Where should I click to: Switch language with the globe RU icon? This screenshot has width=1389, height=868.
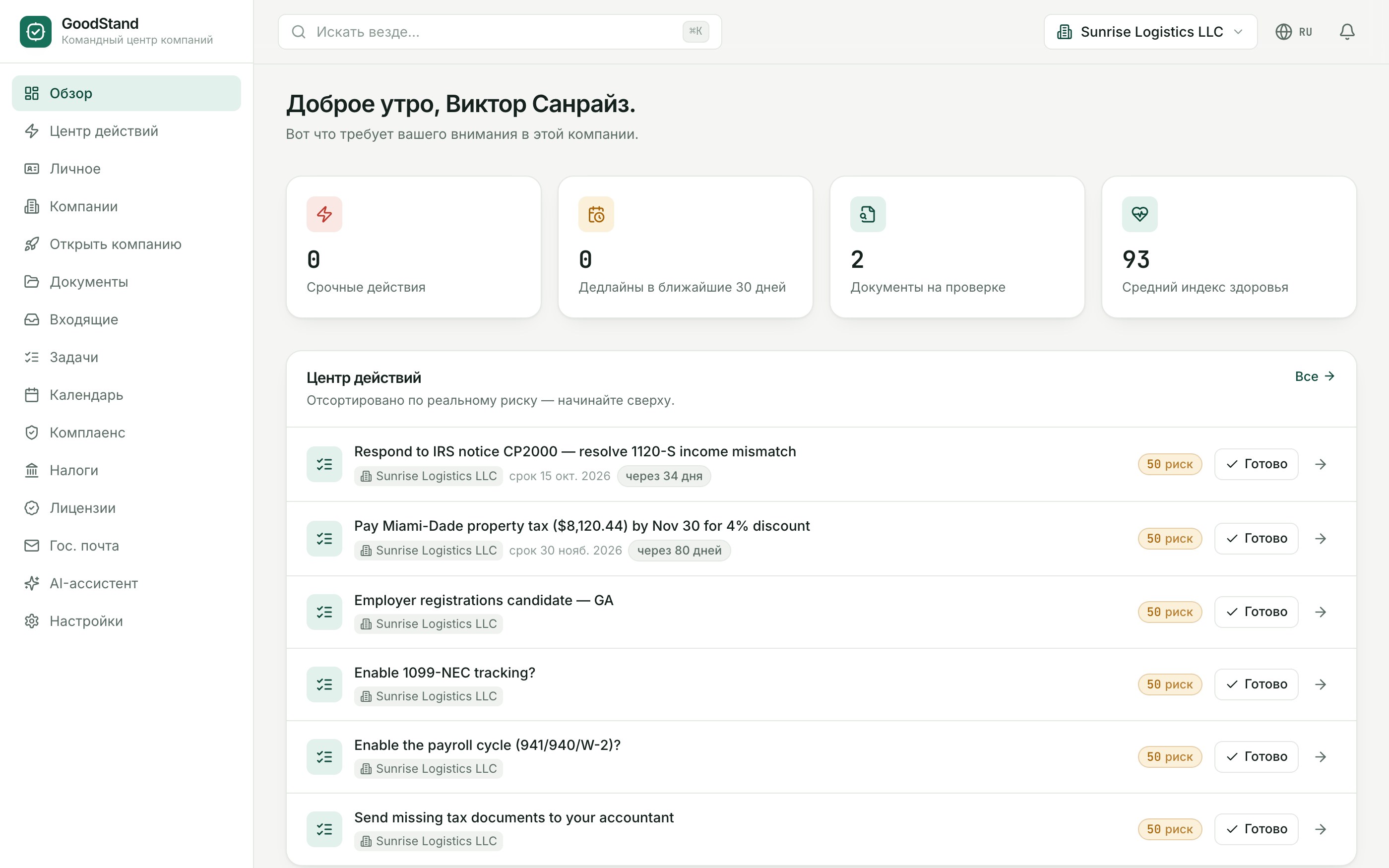point(1293,32)
